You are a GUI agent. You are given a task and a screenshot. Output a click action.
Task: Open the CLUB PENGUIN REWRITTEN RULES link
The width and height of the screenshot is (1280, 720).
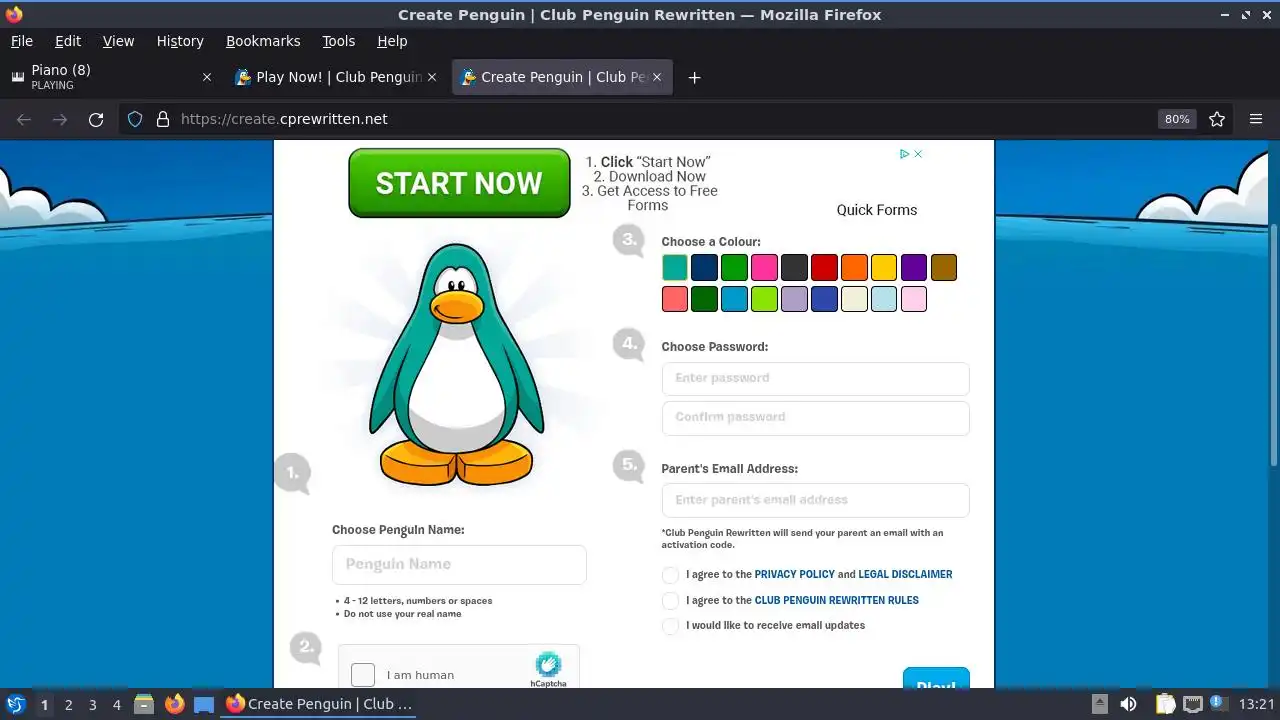836,601
